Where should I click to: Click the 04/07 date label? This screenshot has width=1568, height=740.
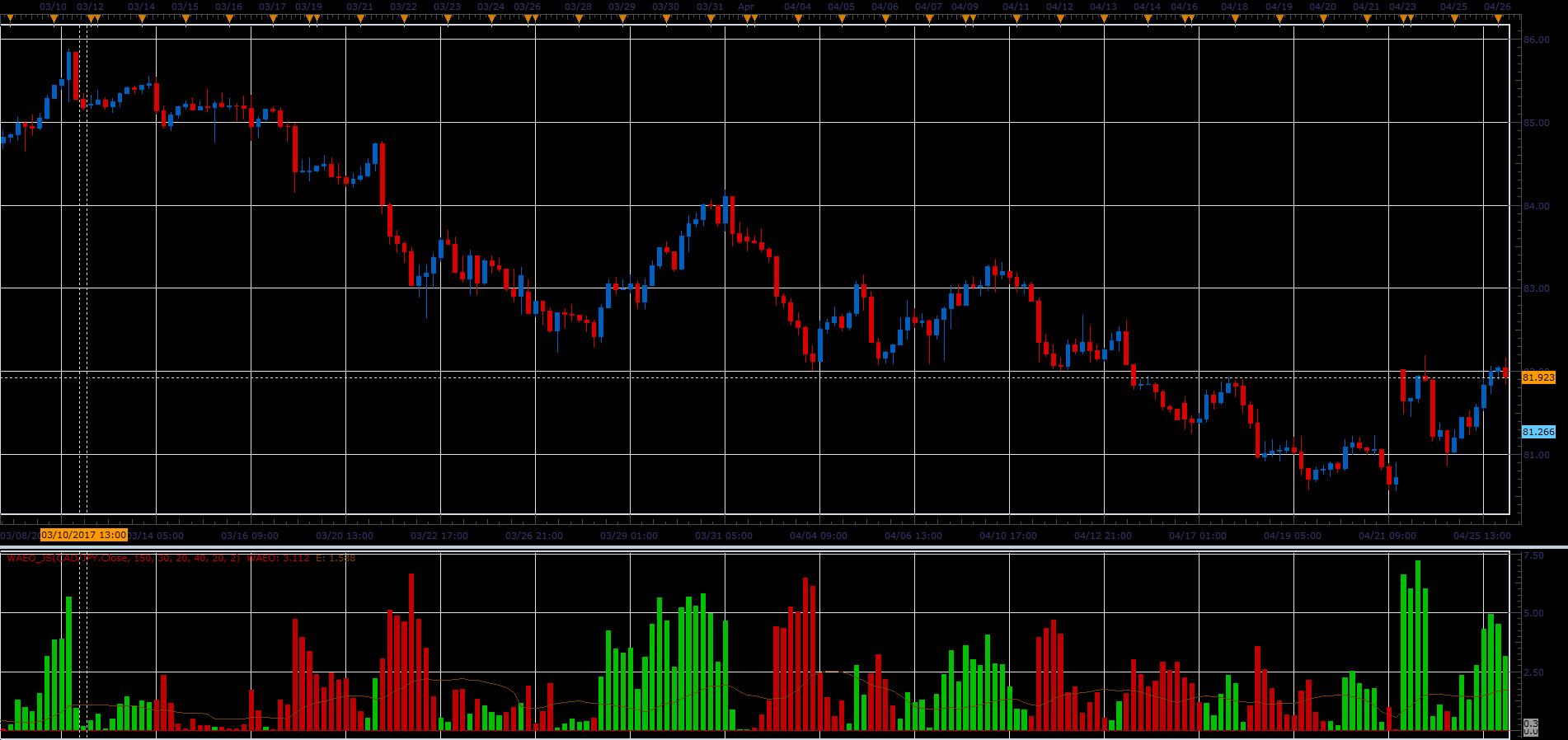pos(929,7)
